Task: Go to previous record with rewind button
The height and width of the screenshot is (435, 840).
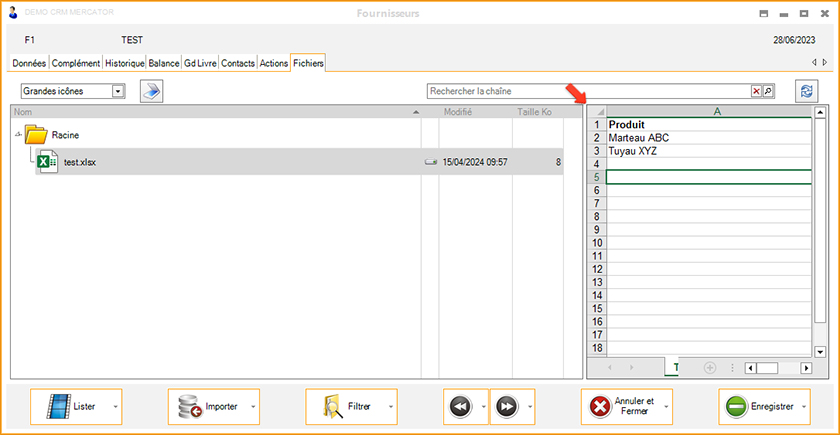Action: tap(460, 407)
